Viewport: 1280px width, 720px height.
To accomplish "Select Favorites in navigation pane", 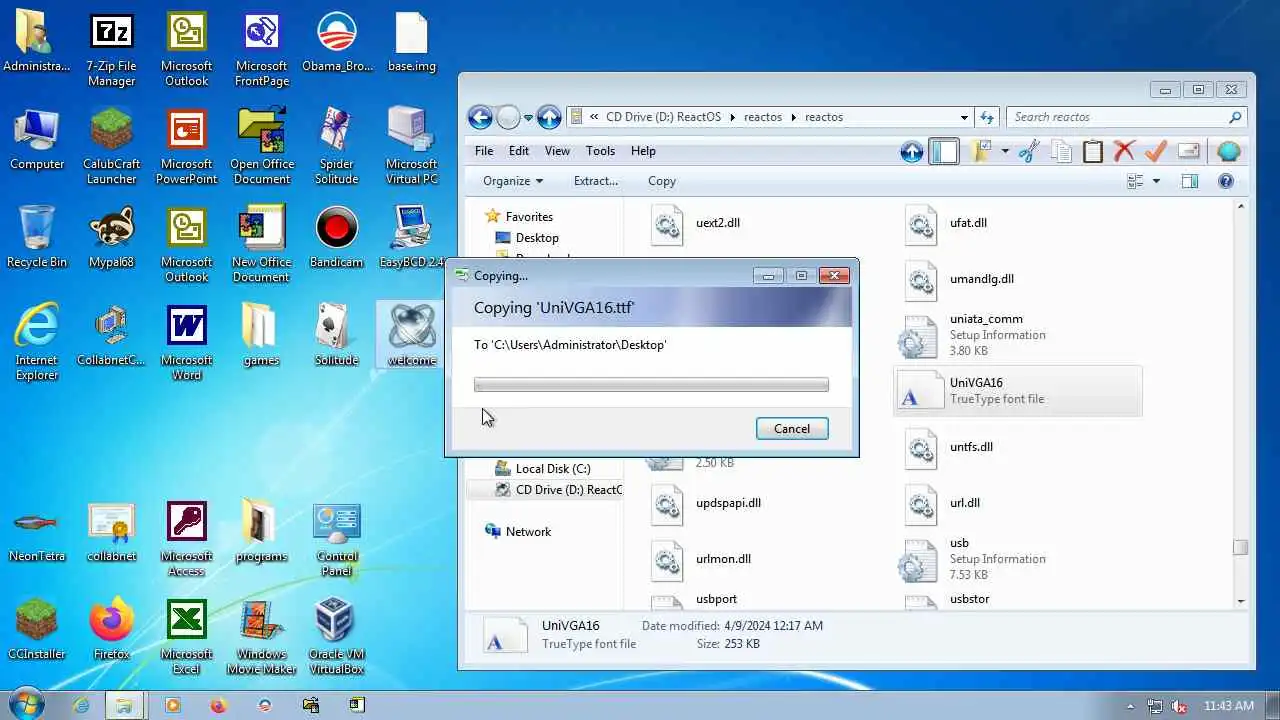I will [x=529, y=217].
